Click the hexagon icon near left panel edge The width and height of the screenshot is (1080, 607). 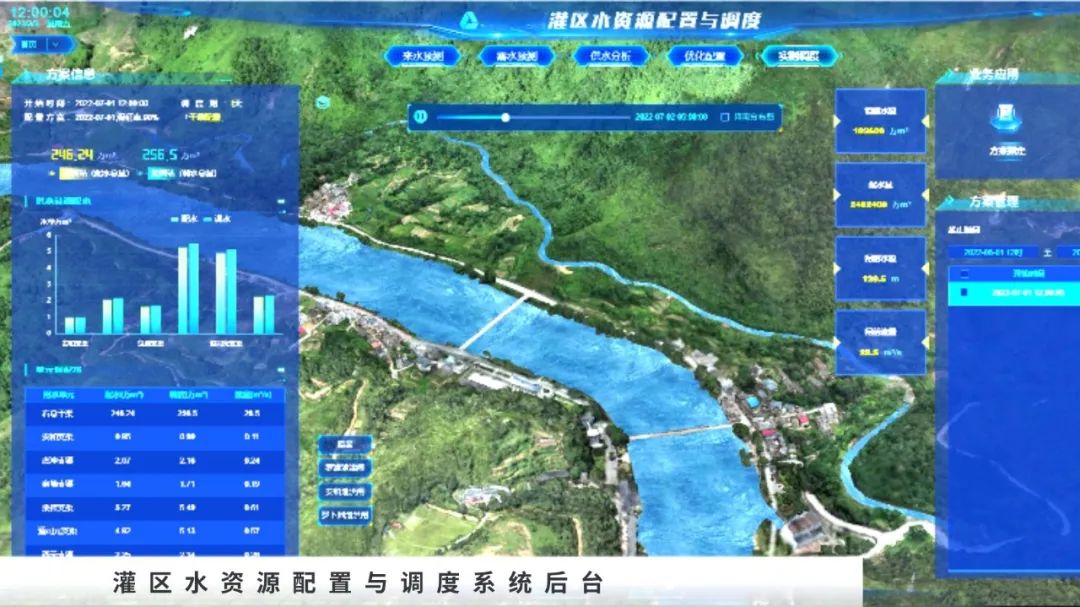point(322,101)
